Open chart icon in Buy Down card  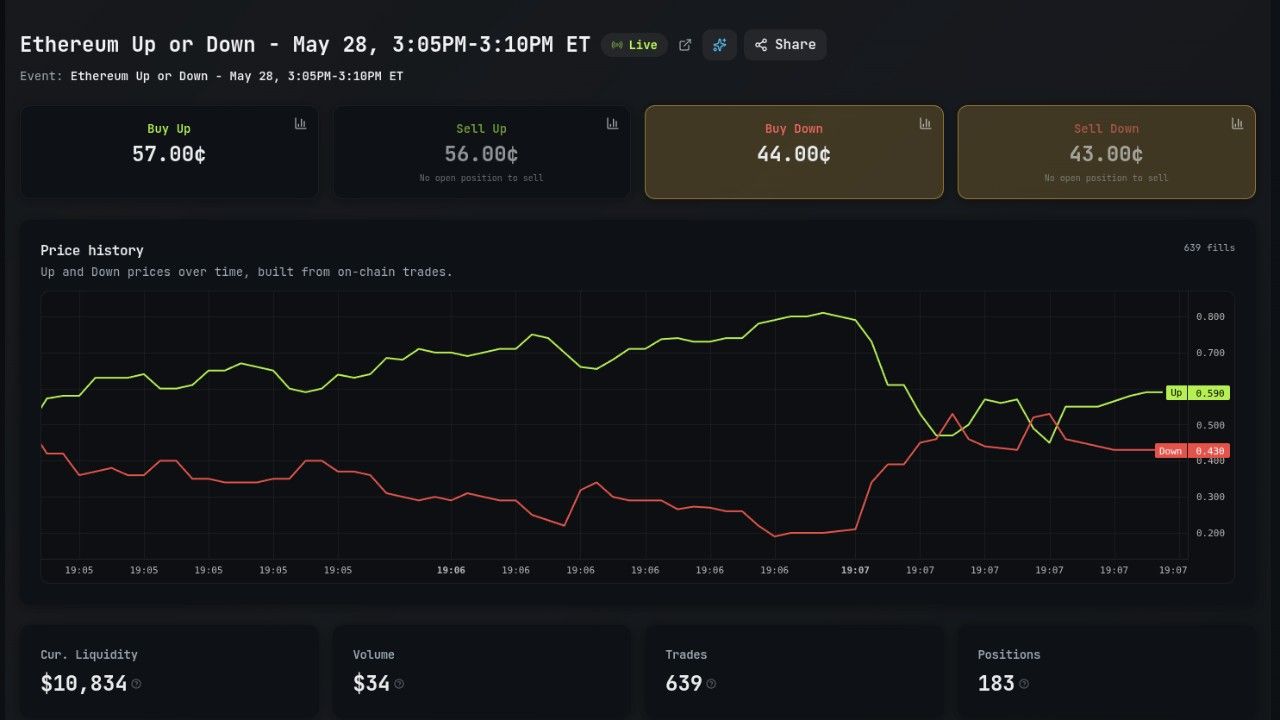click(x=925, y=123)
